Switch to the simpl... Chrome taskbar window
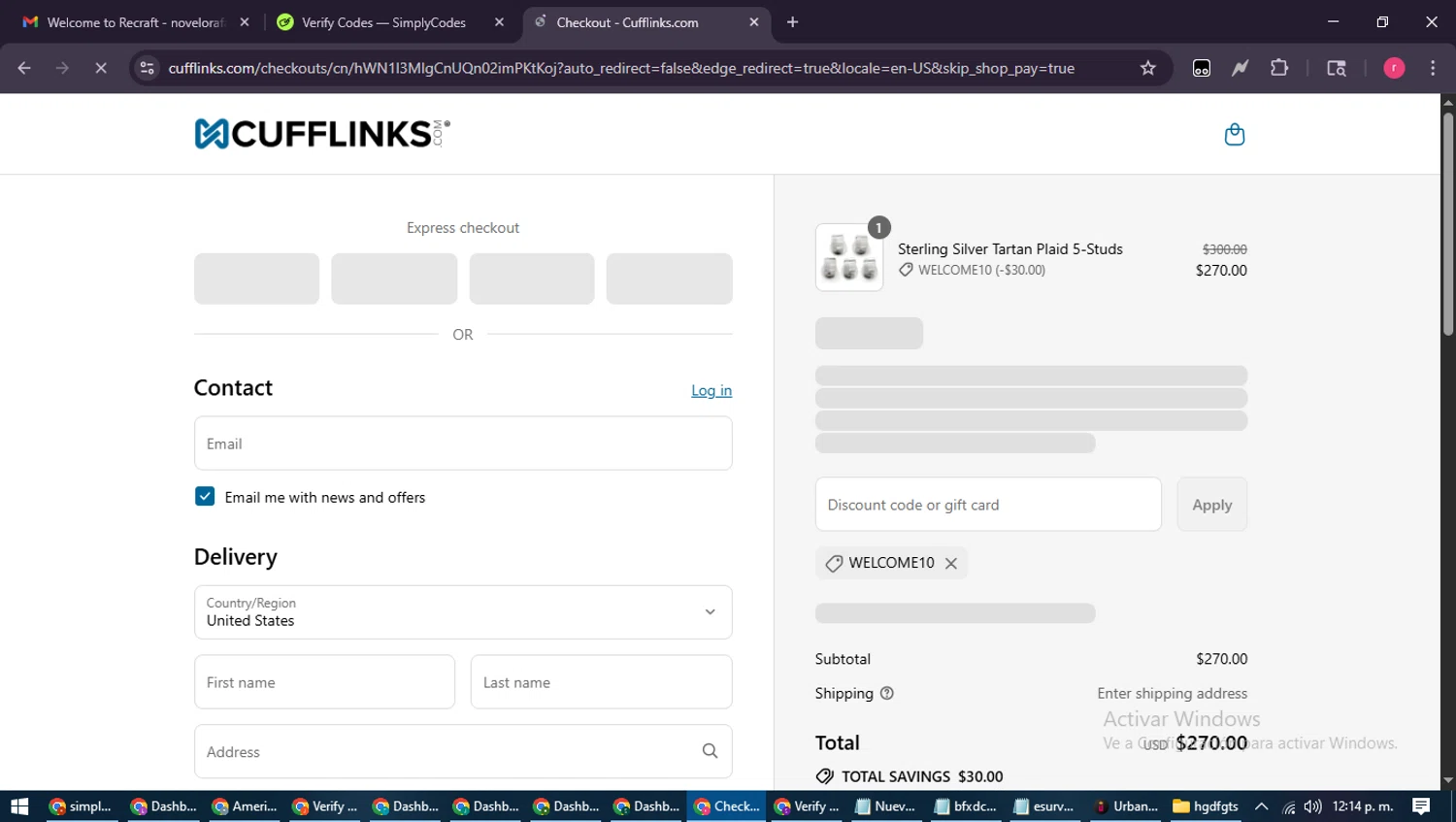Image resolution: width=1456 pixels, height=822 pixels. (x=82, y=806)
